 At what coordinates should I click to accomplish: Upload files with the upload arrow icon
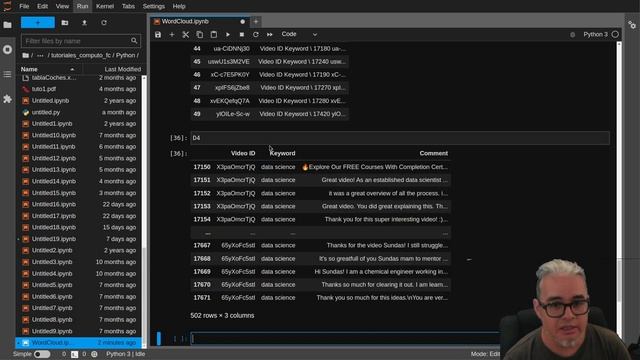point(84,23)
